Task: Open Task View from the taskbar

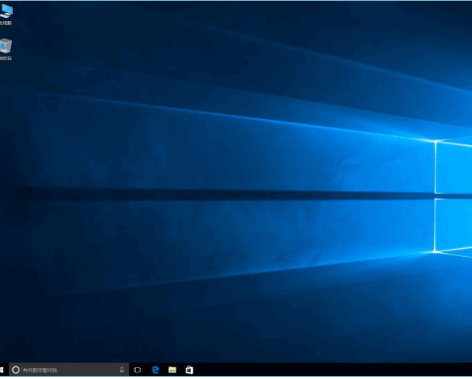Action: (x=137, y=370)
